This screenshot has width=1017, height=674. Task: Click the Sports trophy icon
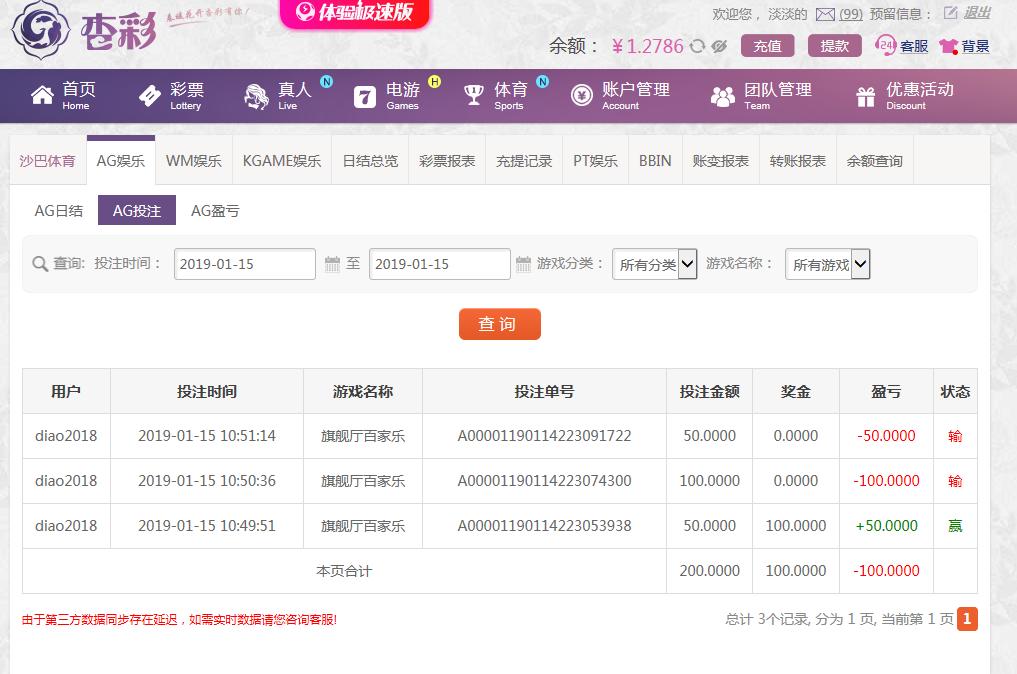(473, 95)
